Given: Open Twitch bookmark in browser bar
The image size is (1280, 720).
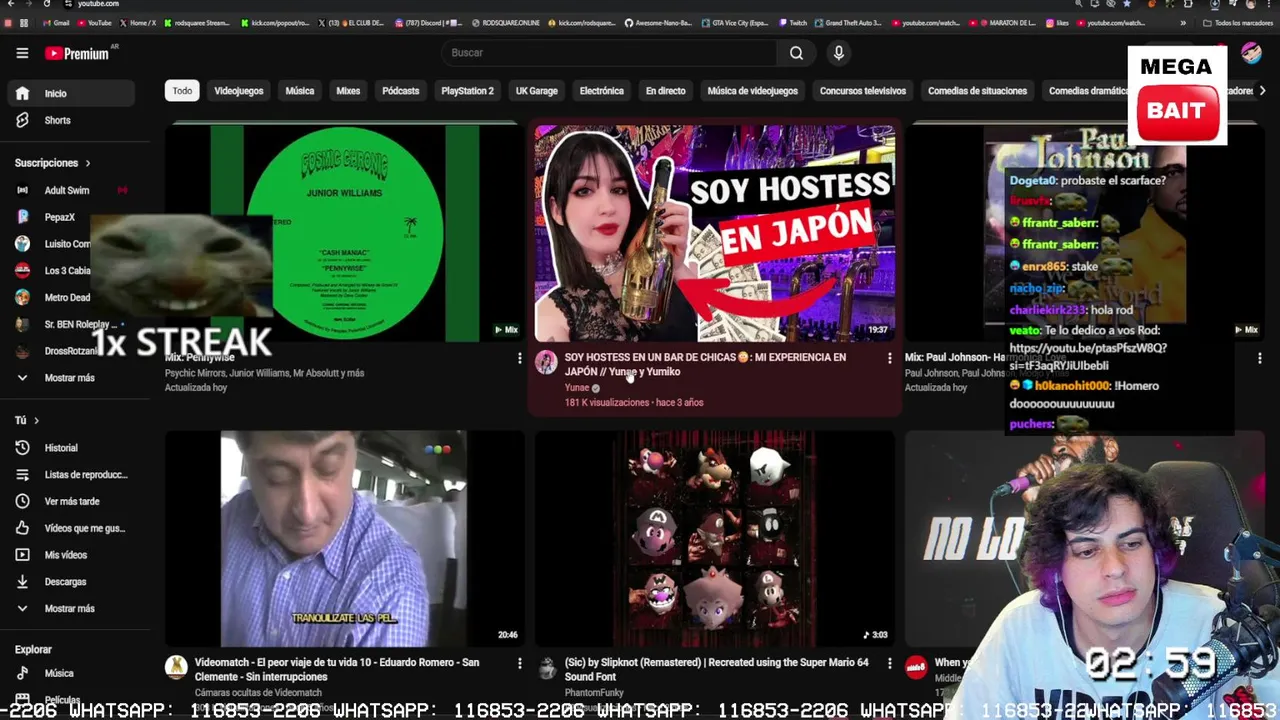Looking at the screenshot, I should (792, 23).
